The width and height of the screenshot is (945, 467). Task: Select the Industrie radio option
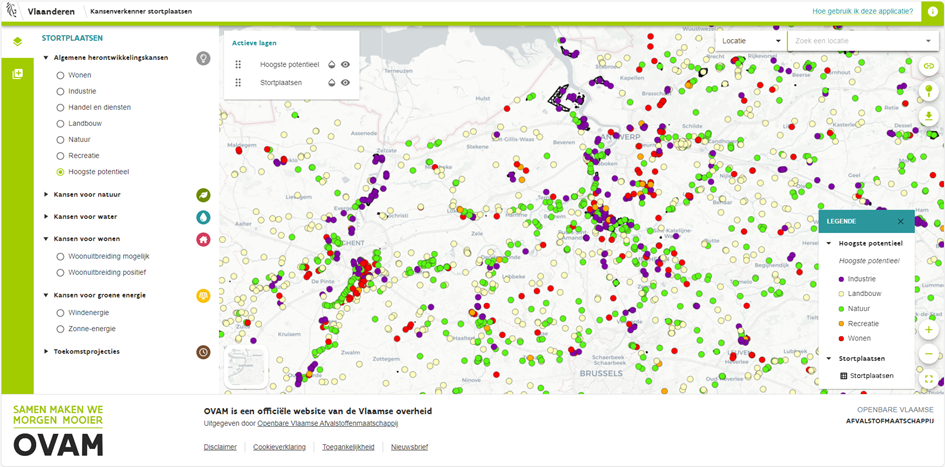(x=60, y=91)
